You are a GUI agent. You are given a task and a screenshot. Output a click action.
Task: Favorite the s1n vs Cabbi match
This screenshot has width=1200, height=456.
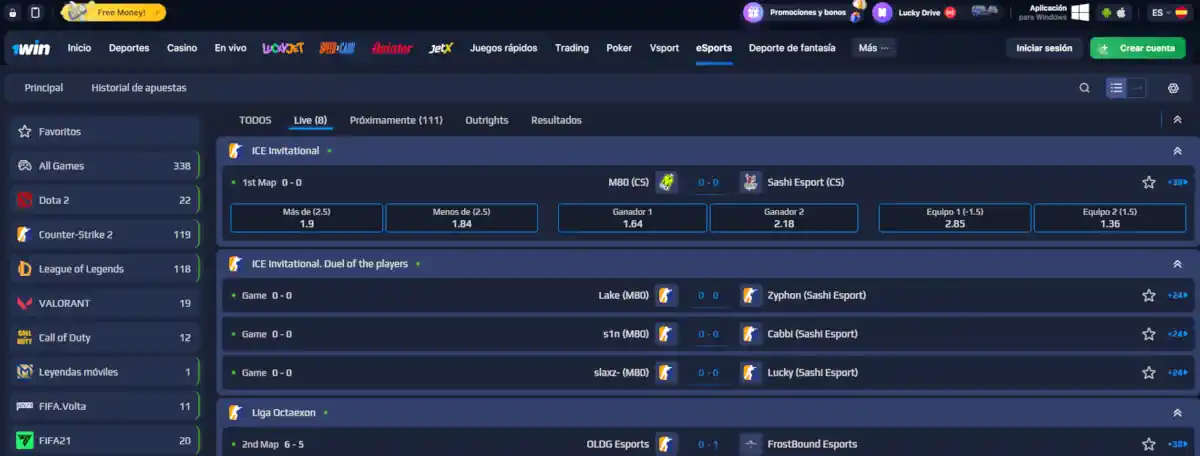[1149, 334]
